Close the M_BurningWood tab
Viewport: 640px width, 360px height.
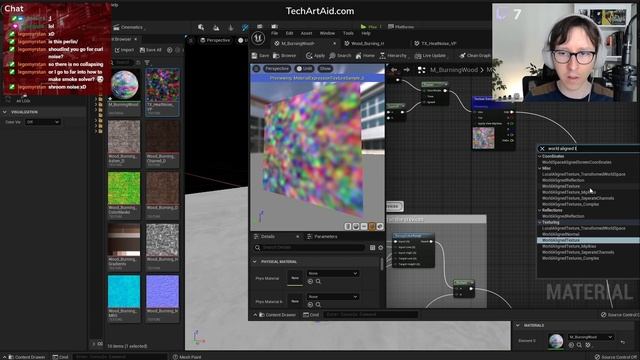click(334, 43)
